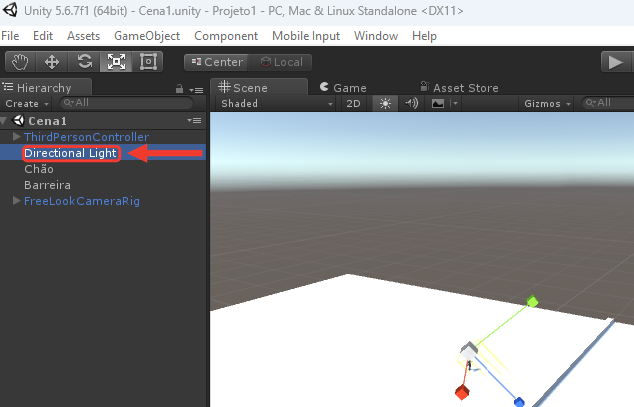Select ThirdPersonController in Hierarchy

click(x=86, y=137)
